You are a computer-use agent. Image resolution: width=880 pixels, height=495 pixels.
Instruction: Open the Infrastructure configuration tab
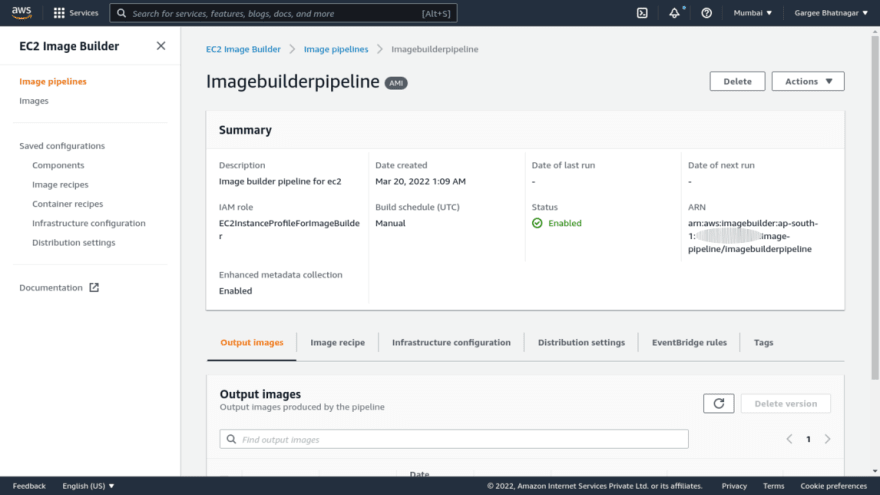tap(451, 342)
